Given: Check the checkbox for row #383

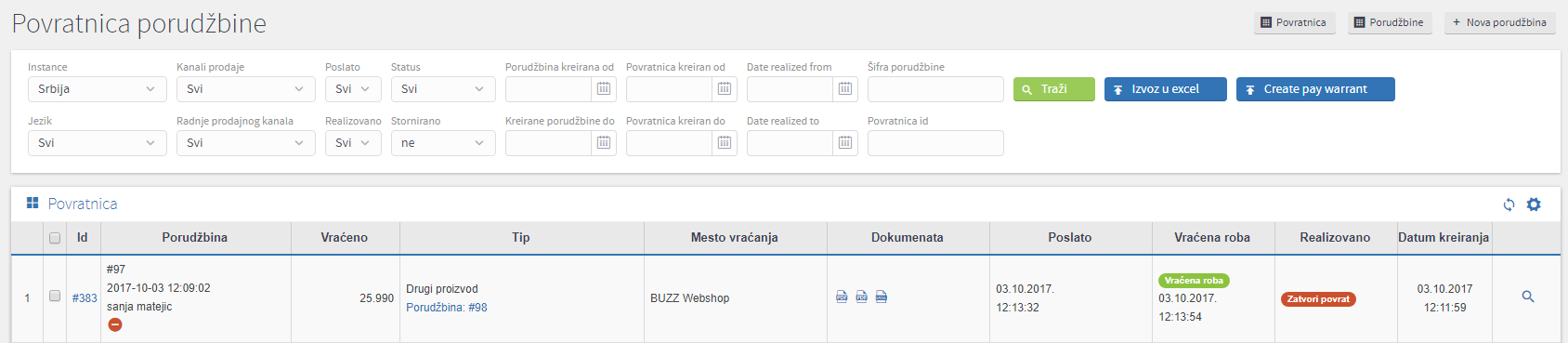Looking at the screenshot, I should 55,297.
